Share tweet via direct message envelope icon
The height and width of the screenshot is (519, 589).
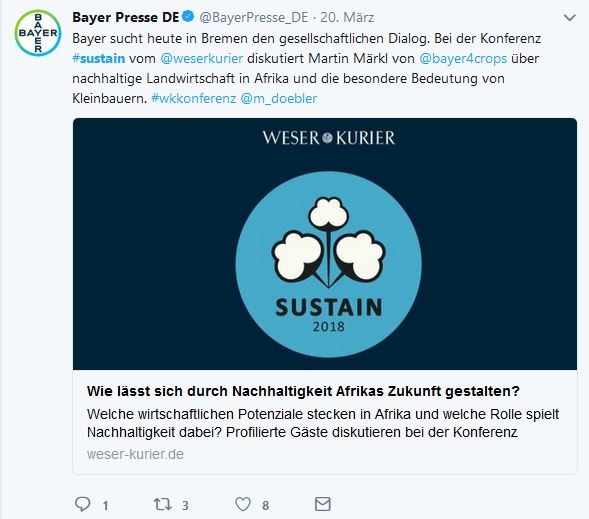click(322, 504)
